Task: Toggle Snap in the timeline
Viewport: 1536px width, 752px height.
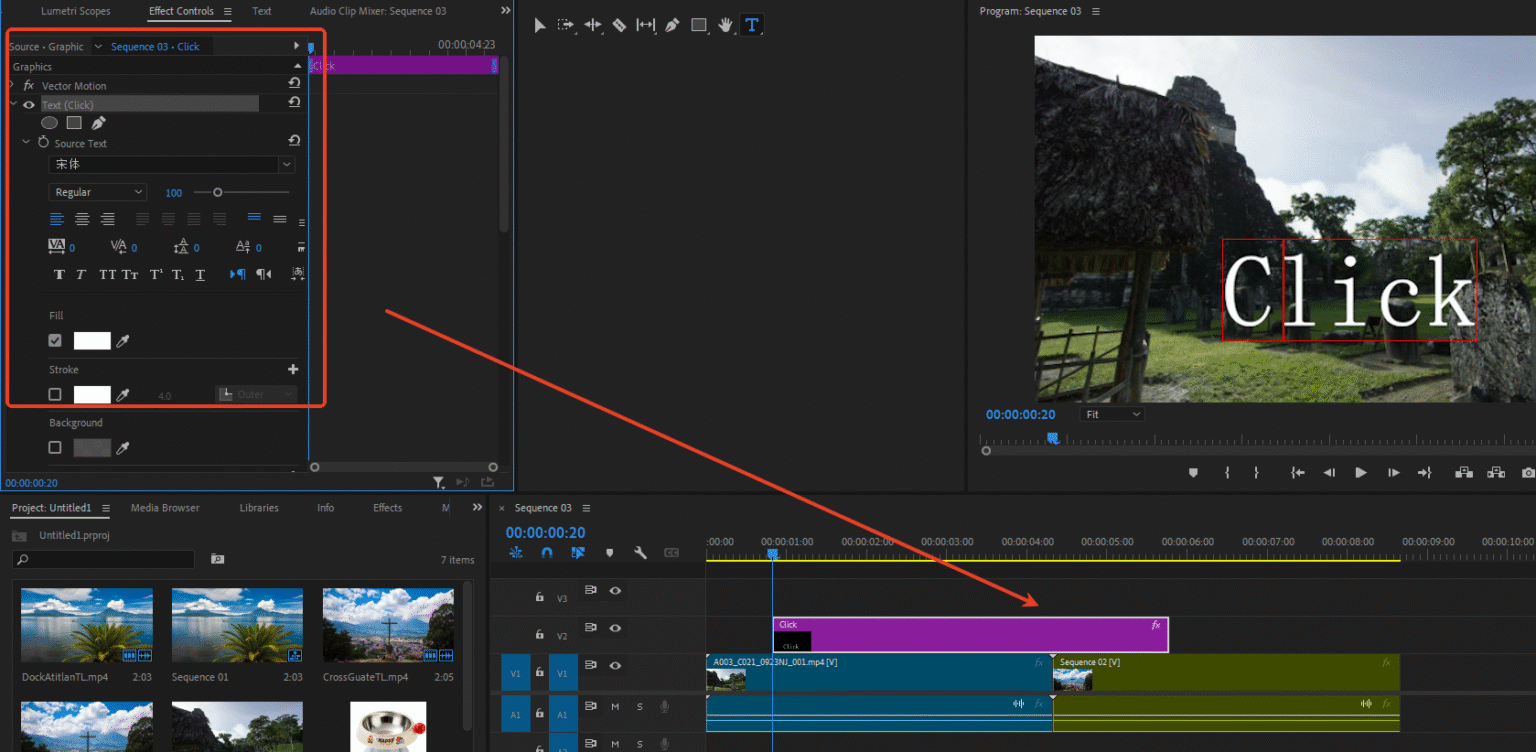Action: (x=547, y=553)
